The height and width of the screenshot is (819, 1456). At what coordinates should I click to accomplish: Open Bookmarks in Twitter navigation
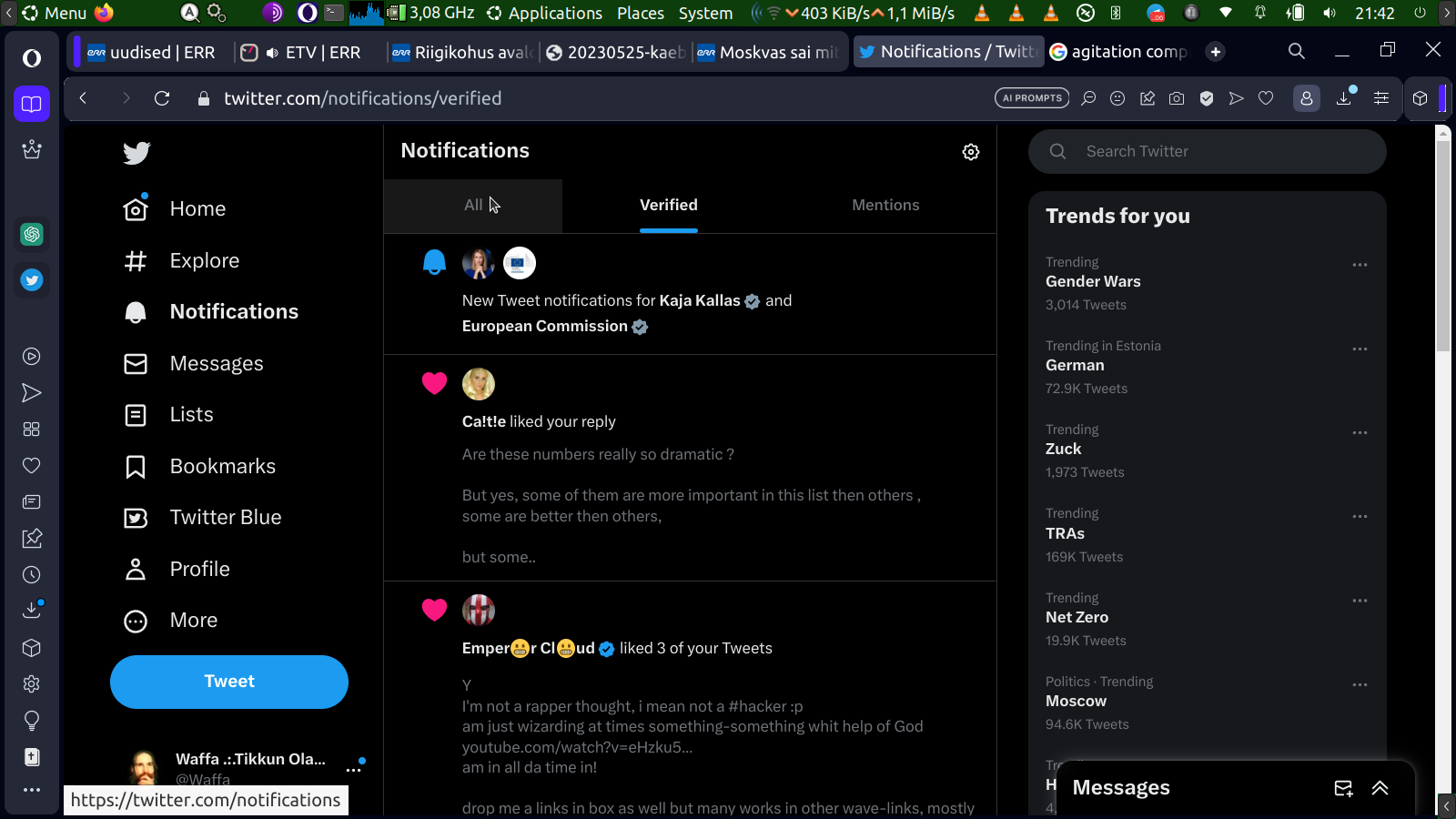[199, 467]
